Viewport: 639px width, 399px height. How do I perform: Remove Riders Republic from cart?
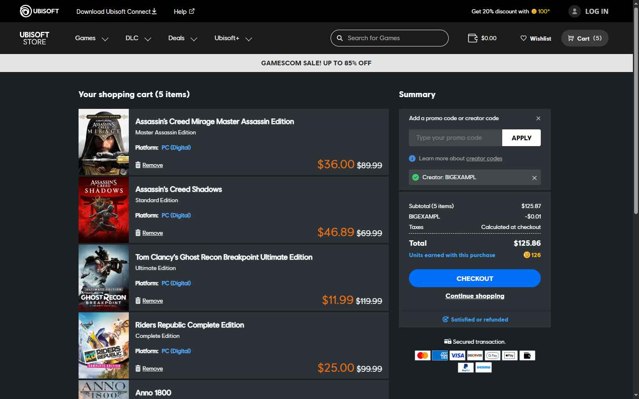149,368
